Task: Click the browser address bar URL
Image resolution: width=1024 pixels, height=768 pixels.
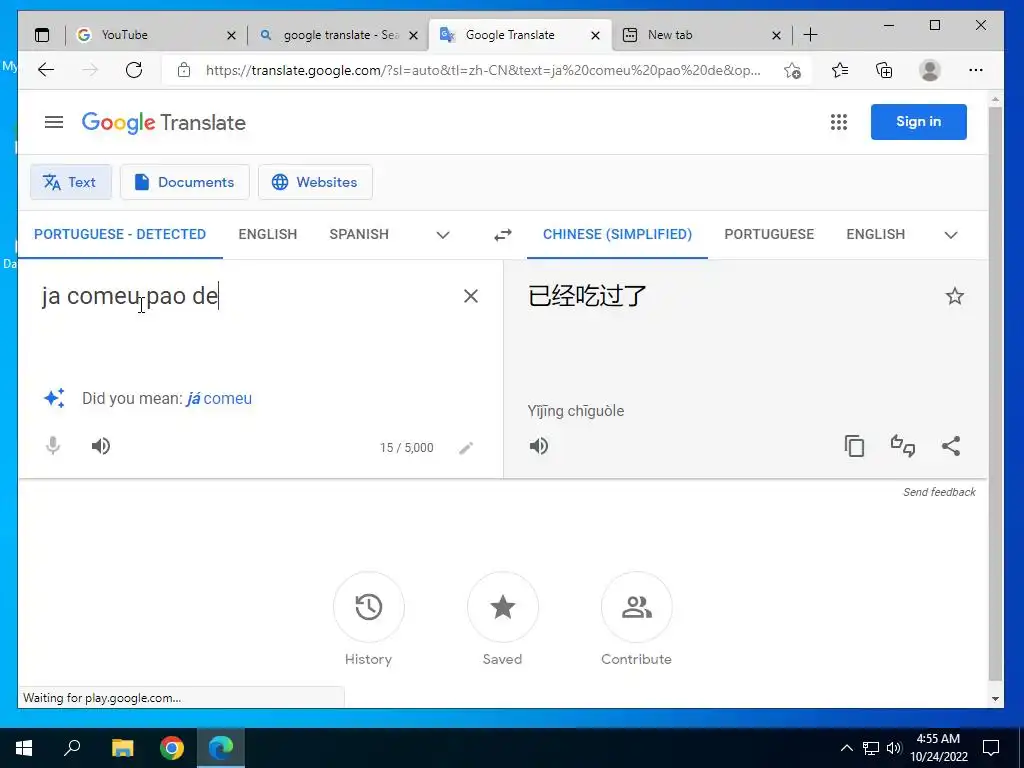Action: [x=483, y=70]
